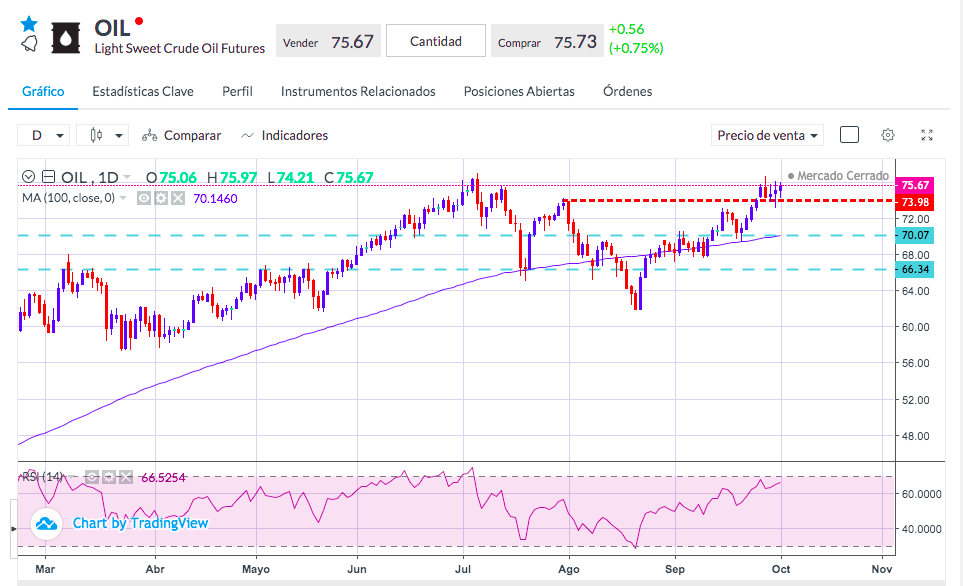Open chart settings gear icon

(x=887, y=135)
